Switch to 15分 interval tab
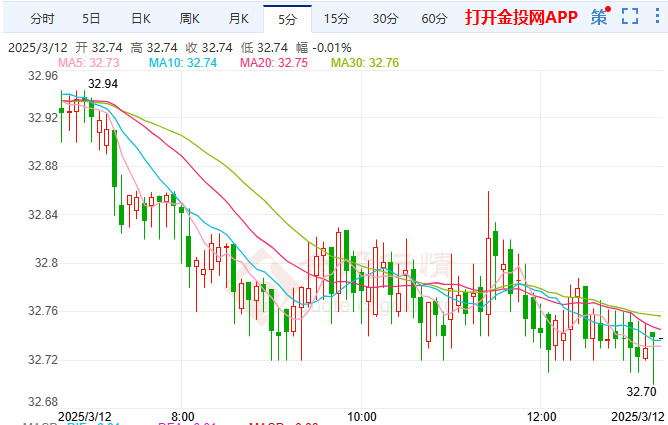This screenshot has height=425, width=668. [x=336, y=19]
